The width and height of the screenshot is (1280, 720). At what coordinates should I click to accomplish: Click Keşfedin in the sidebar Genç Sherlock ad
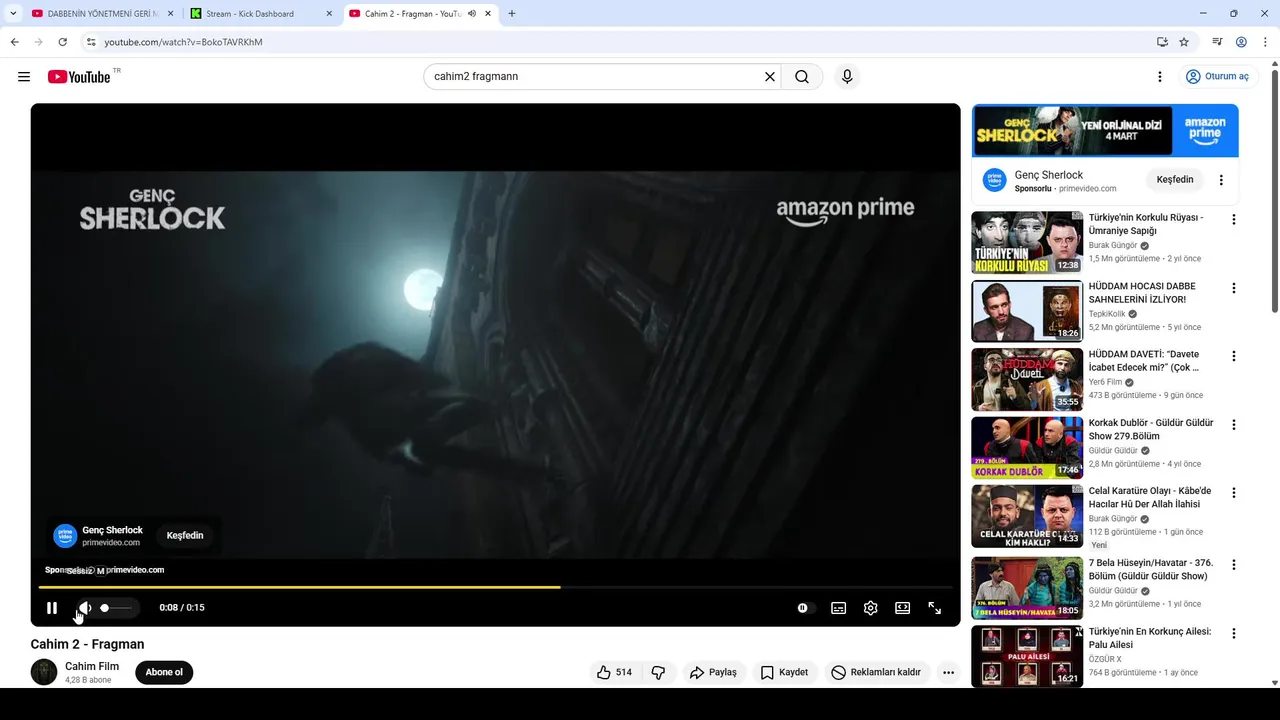tap(1175, 180)
